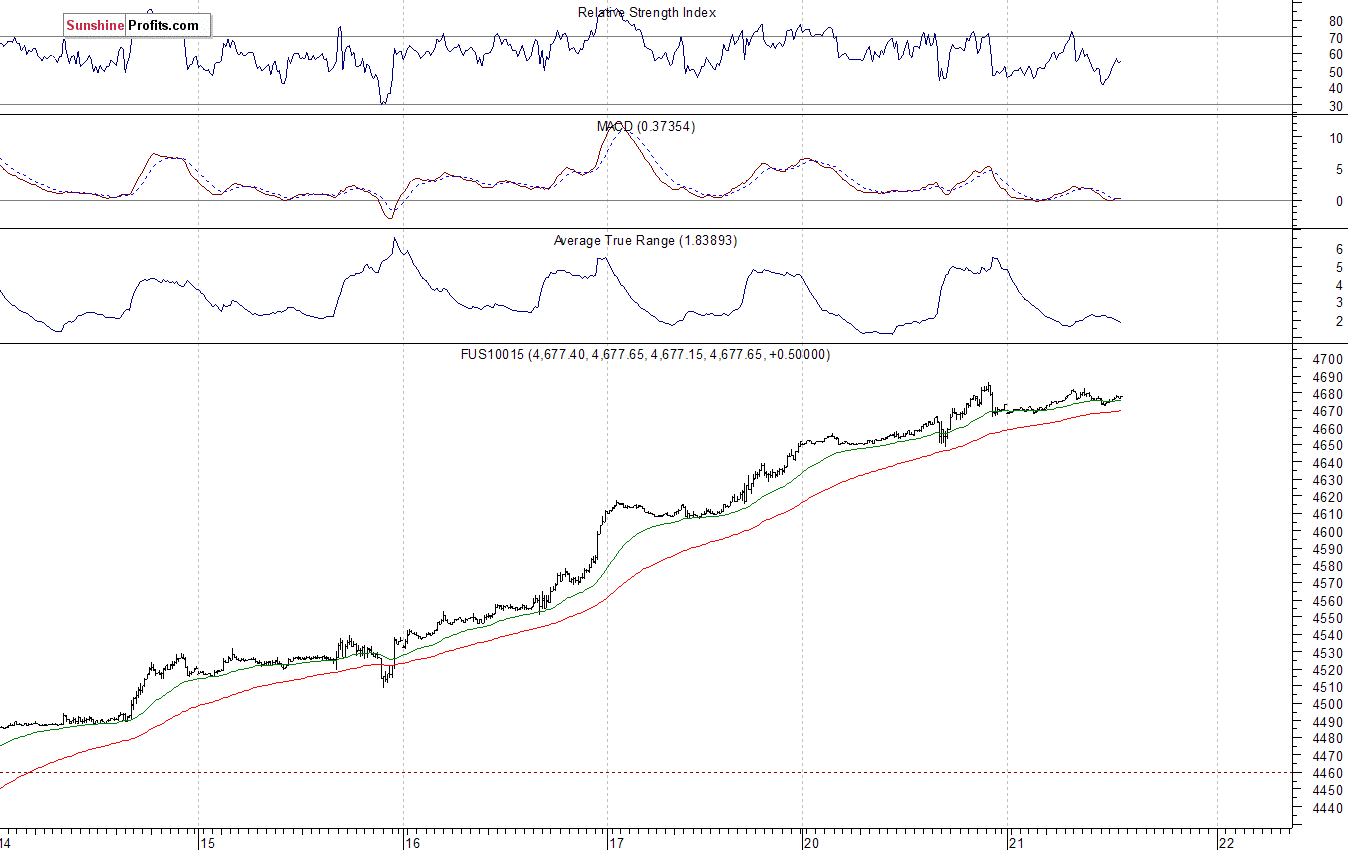1348x850 pixels.
Task: Click the 4650 price axis label
Action: point(1328,446)
